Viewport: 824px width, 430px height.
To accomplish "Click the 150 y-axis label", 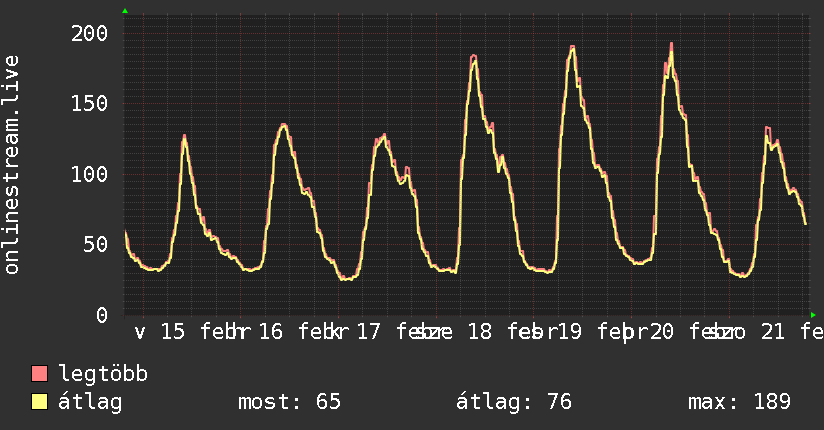I will point(89,104).
